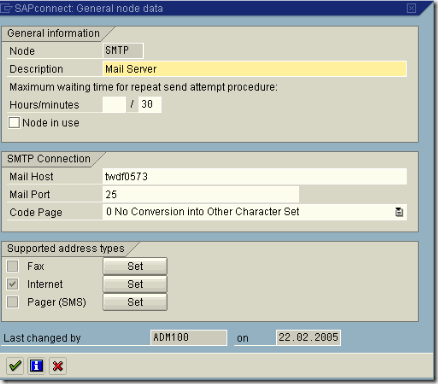
Task: Click Set button next to Pager (SMS)
Action: (x=135, y=302)
